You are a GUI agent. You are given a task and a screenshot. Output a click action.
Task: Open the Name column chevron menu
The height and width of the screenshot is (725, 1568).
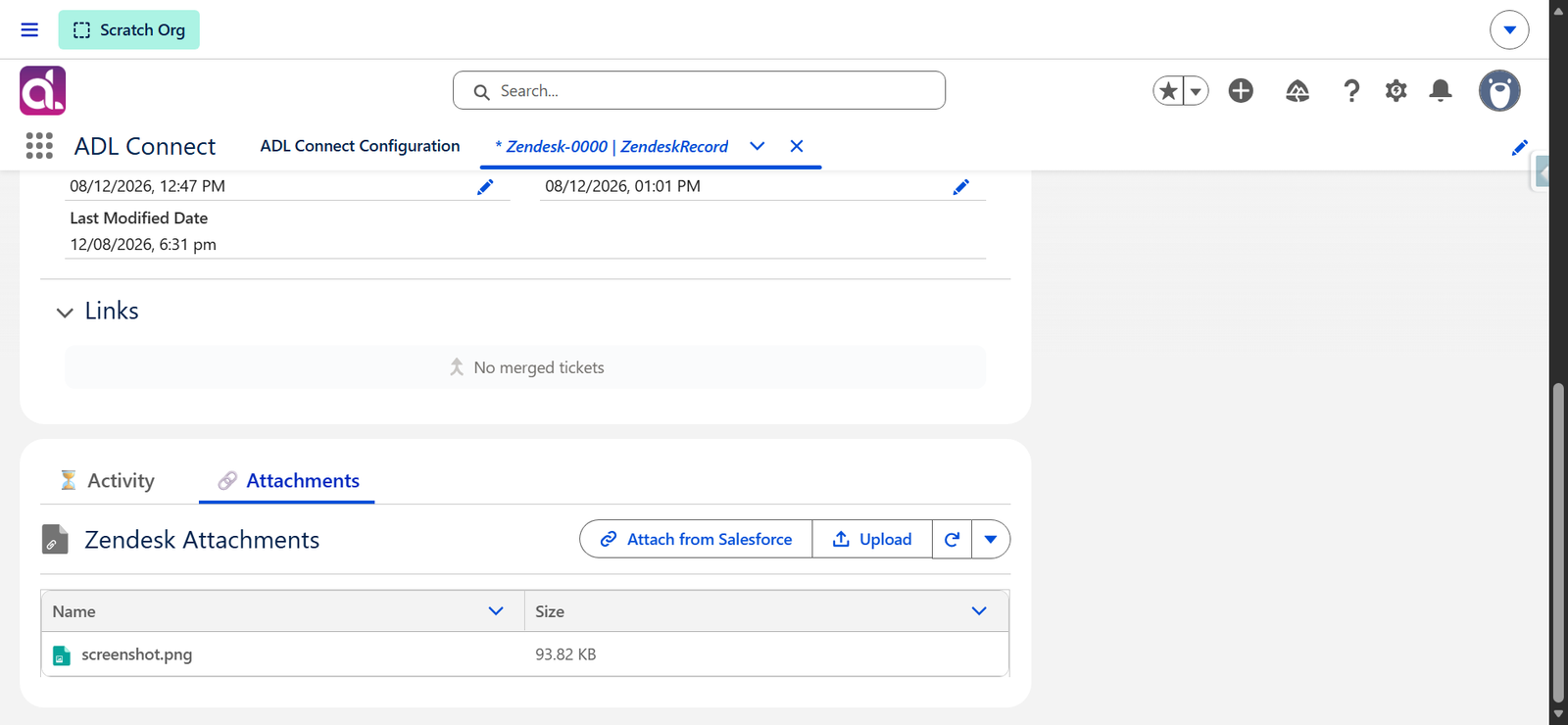point(496,610)
